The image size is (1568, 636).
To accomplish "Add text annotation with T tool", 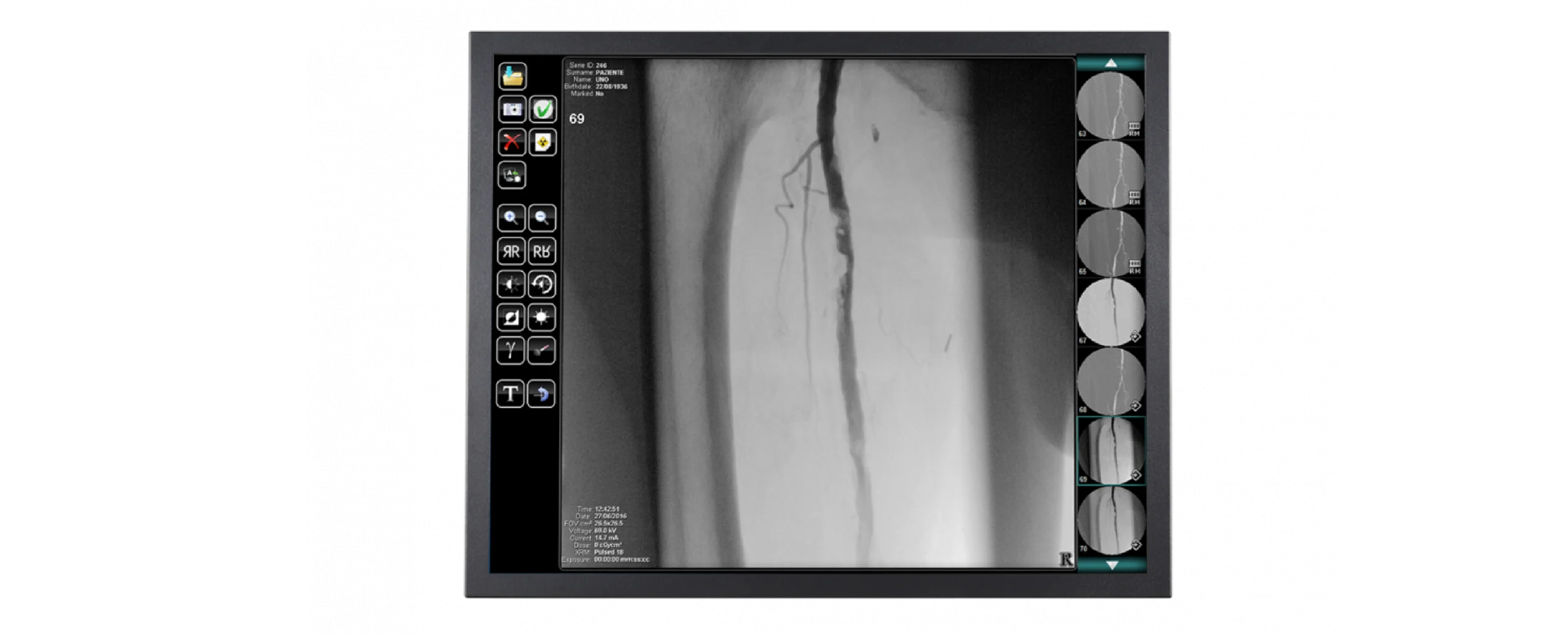I will [x=510, y=394].
